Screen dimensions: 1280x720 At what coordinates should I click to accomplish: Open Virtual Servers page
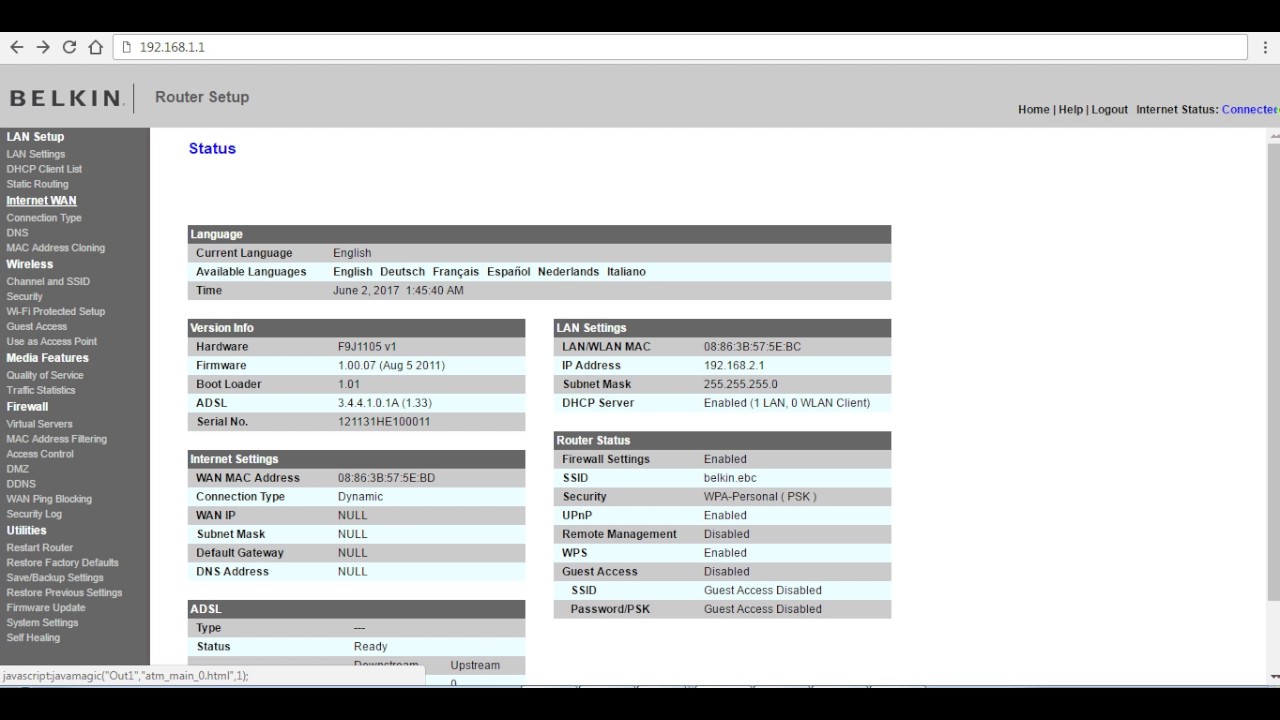pos(39,424)
